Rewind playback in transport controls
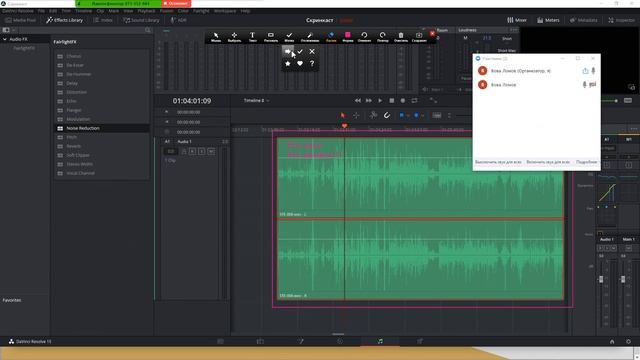640x360 pixels. pyautogui.click(x=358, y=100)
